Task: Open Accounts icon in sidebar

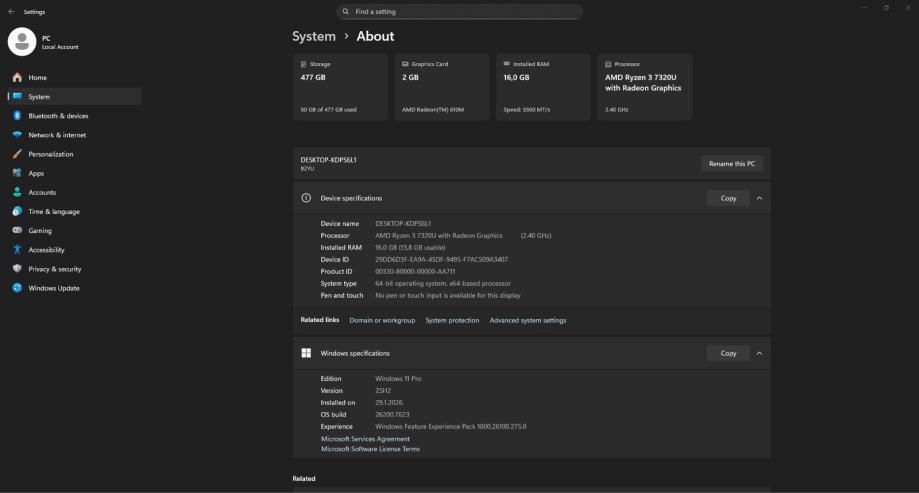Action: coord(17,192)
